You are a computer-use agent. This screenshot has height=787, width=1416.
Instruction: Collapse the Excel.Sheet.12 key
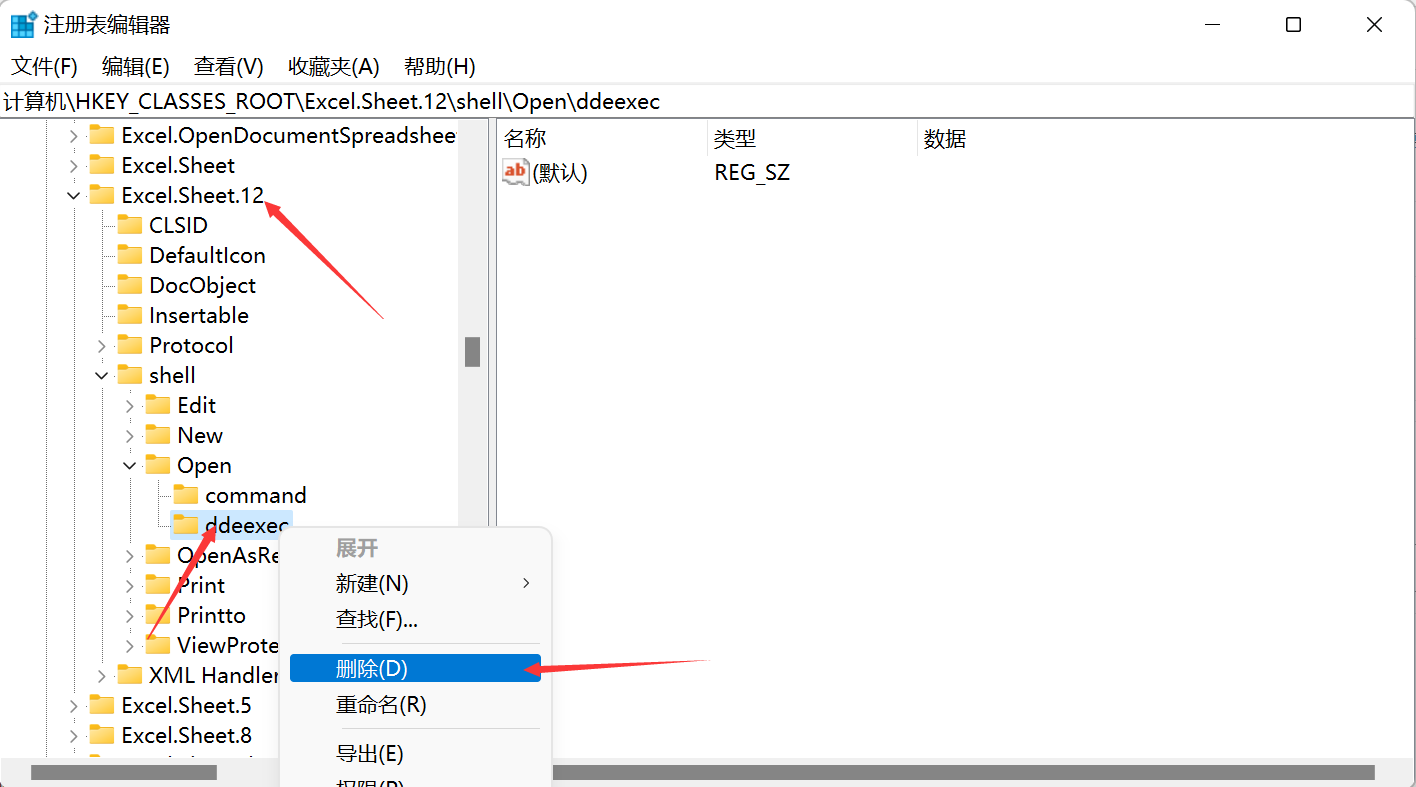point(73,196)
